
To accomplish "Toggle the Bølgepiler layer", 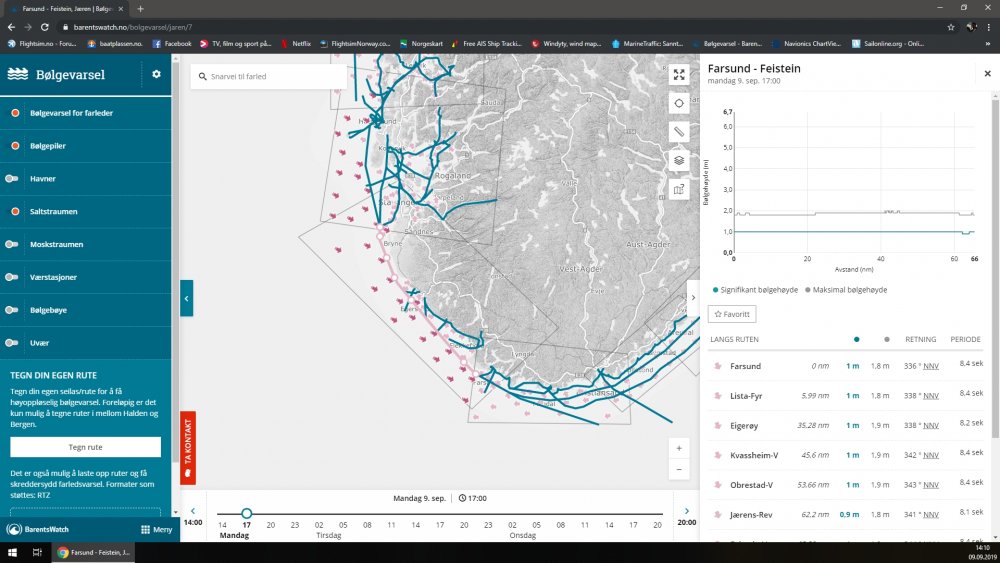I will (x=13, y=146).
